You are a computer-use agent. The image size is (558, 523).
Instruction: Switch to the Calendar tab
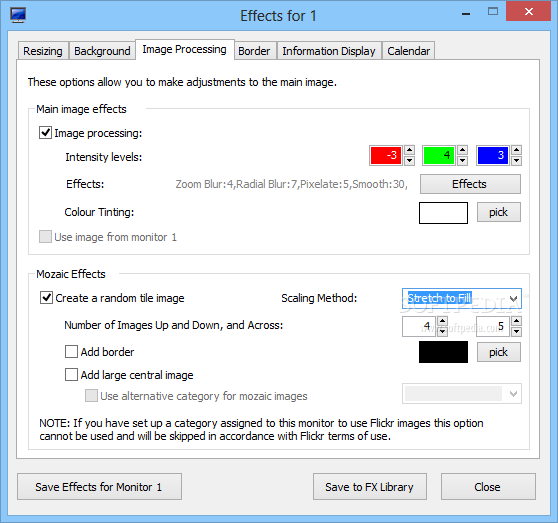(x=409, y=51)
